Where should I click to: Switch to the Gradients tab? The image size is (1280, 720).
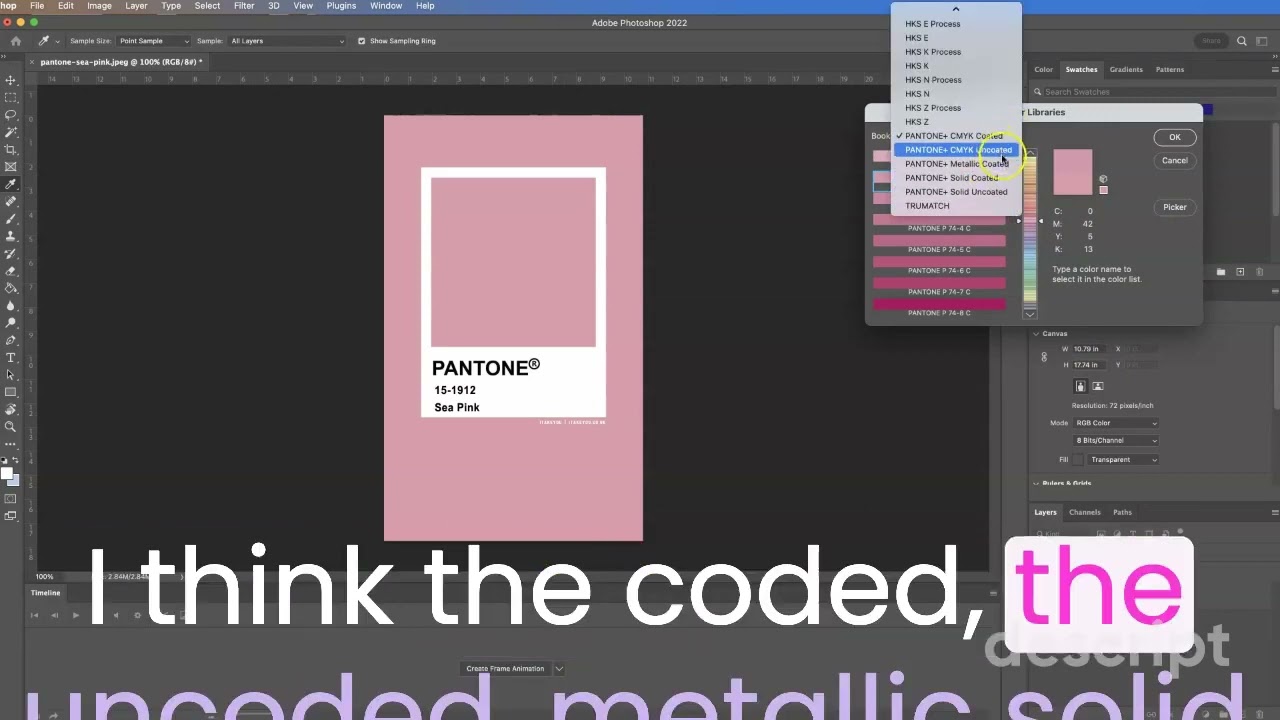click(1126, 70)
